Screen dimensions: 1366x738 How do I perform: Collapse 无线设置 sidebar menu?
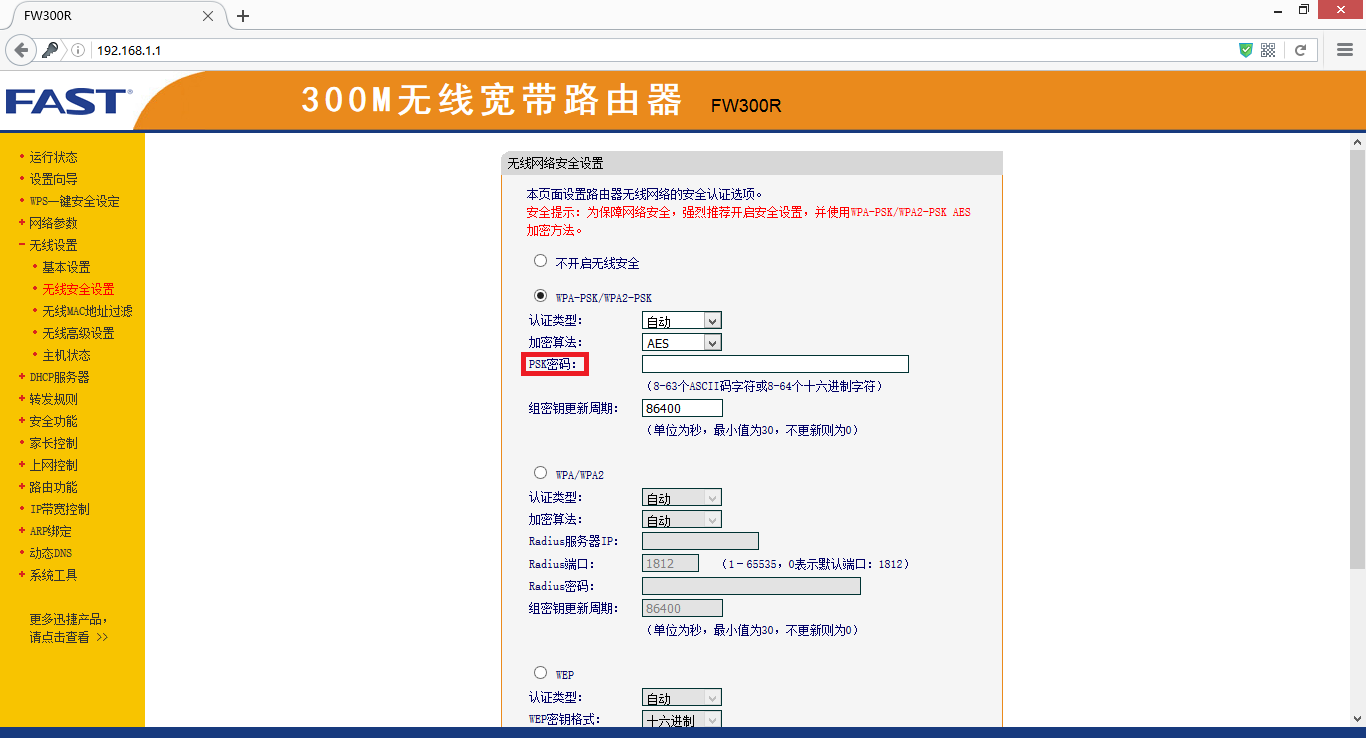53,245
